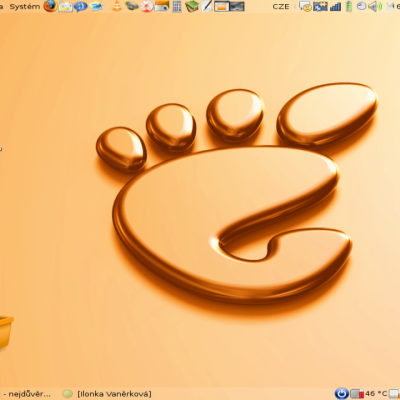Launch the text editor pencil icon
This screenshot has height=400, width=400.
pos(206,6)
